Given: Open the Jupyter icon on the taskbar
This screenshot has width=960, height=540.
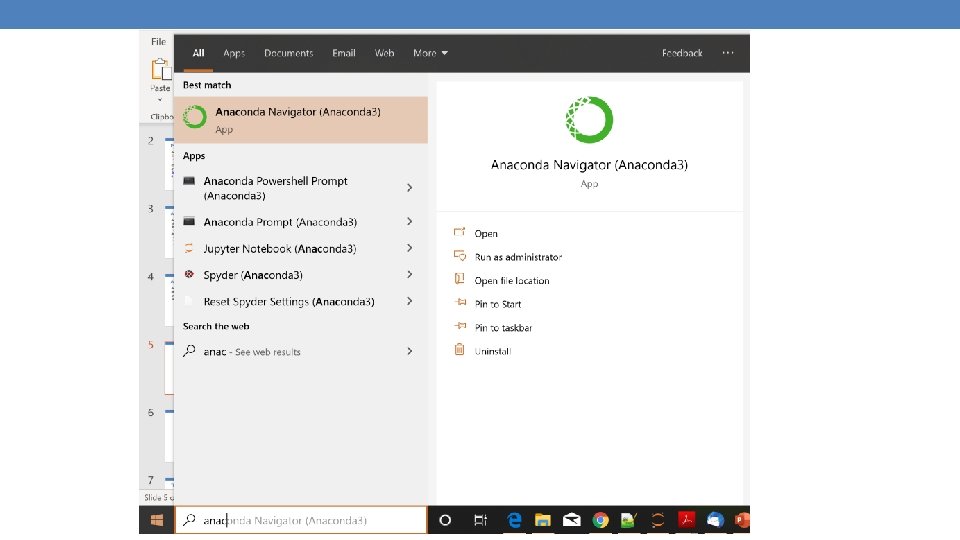Looking at the screenshot, I should 658,520.
